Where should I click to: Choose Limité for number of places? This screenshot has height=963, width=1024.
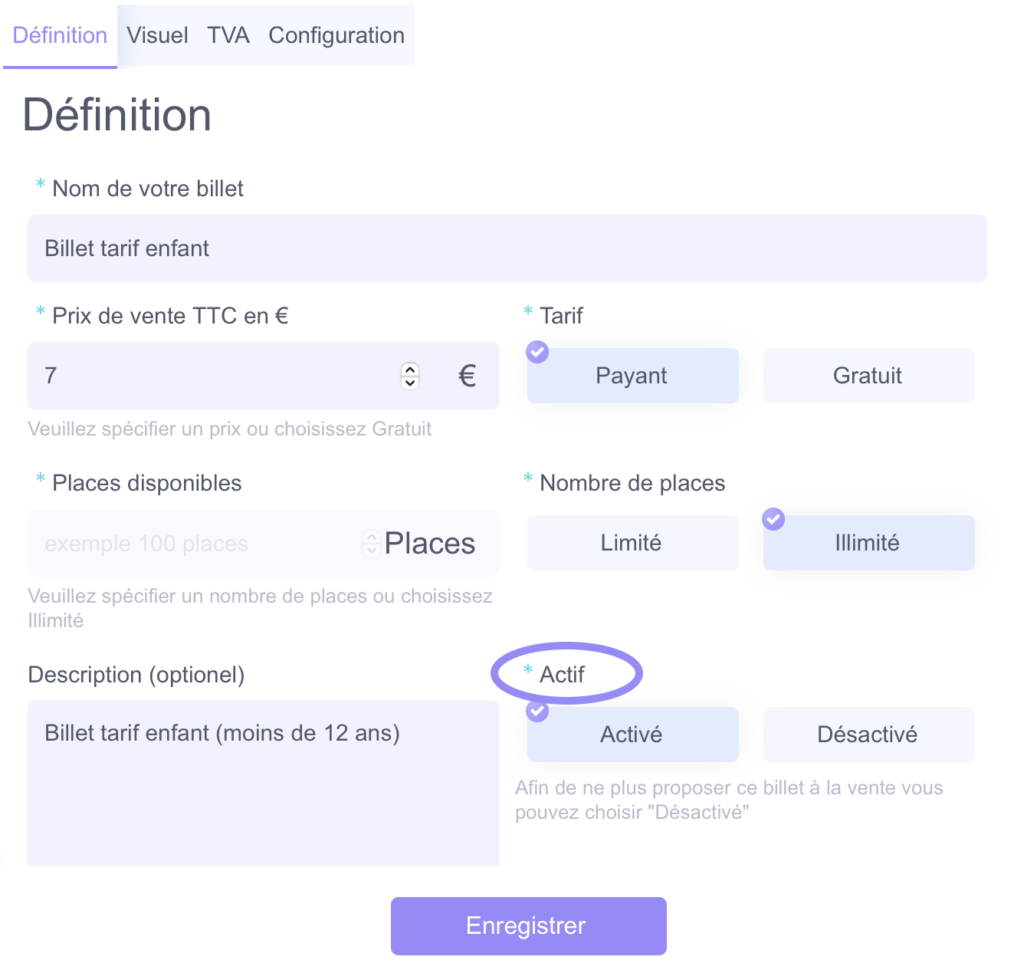[x=633, y=543]
